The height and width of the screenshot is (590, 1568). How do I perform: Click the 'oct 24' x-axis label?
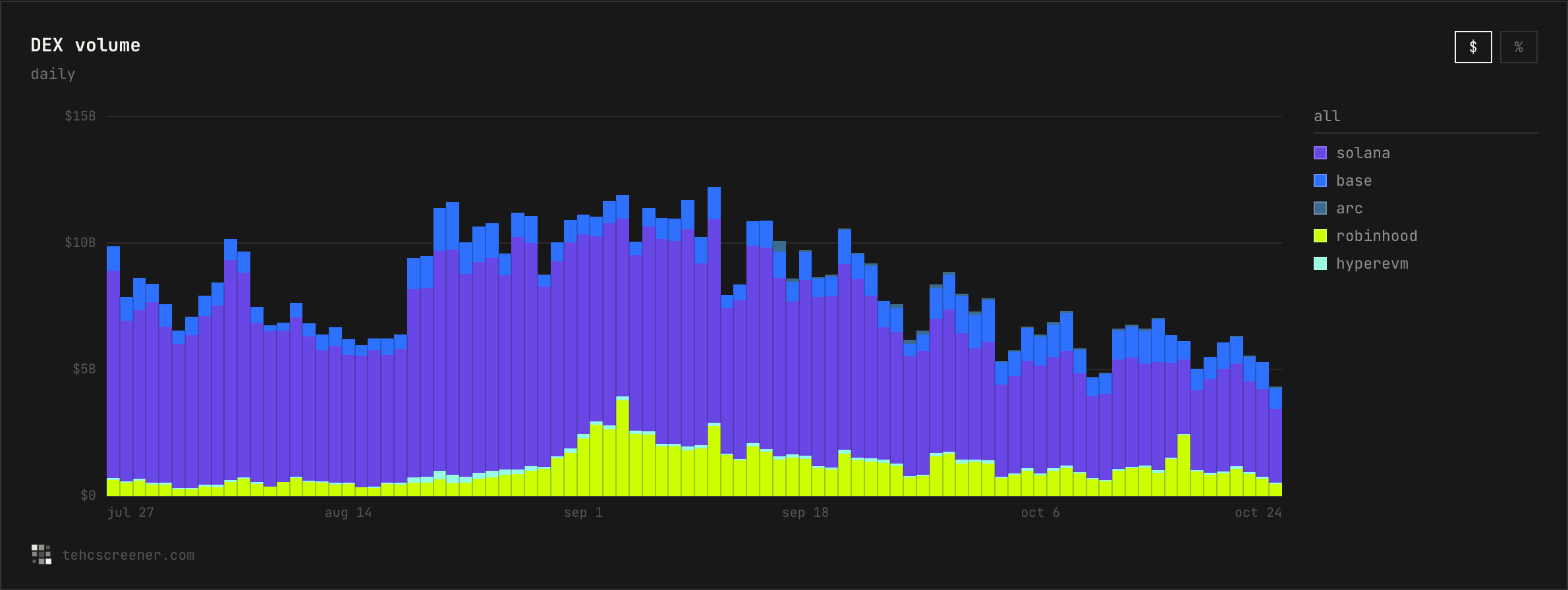pos(1258,513)
